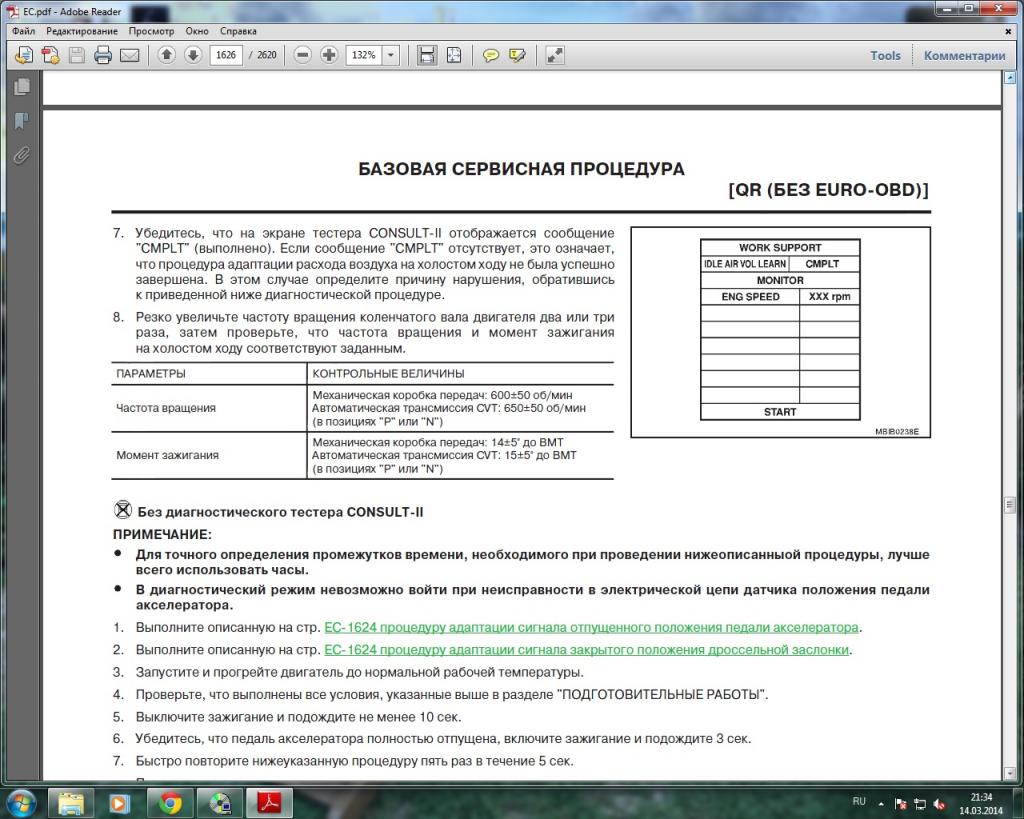Follow link to accelerator pedal learning procedure
Screen dimensions: 1024x819
[x=592, y=628]
